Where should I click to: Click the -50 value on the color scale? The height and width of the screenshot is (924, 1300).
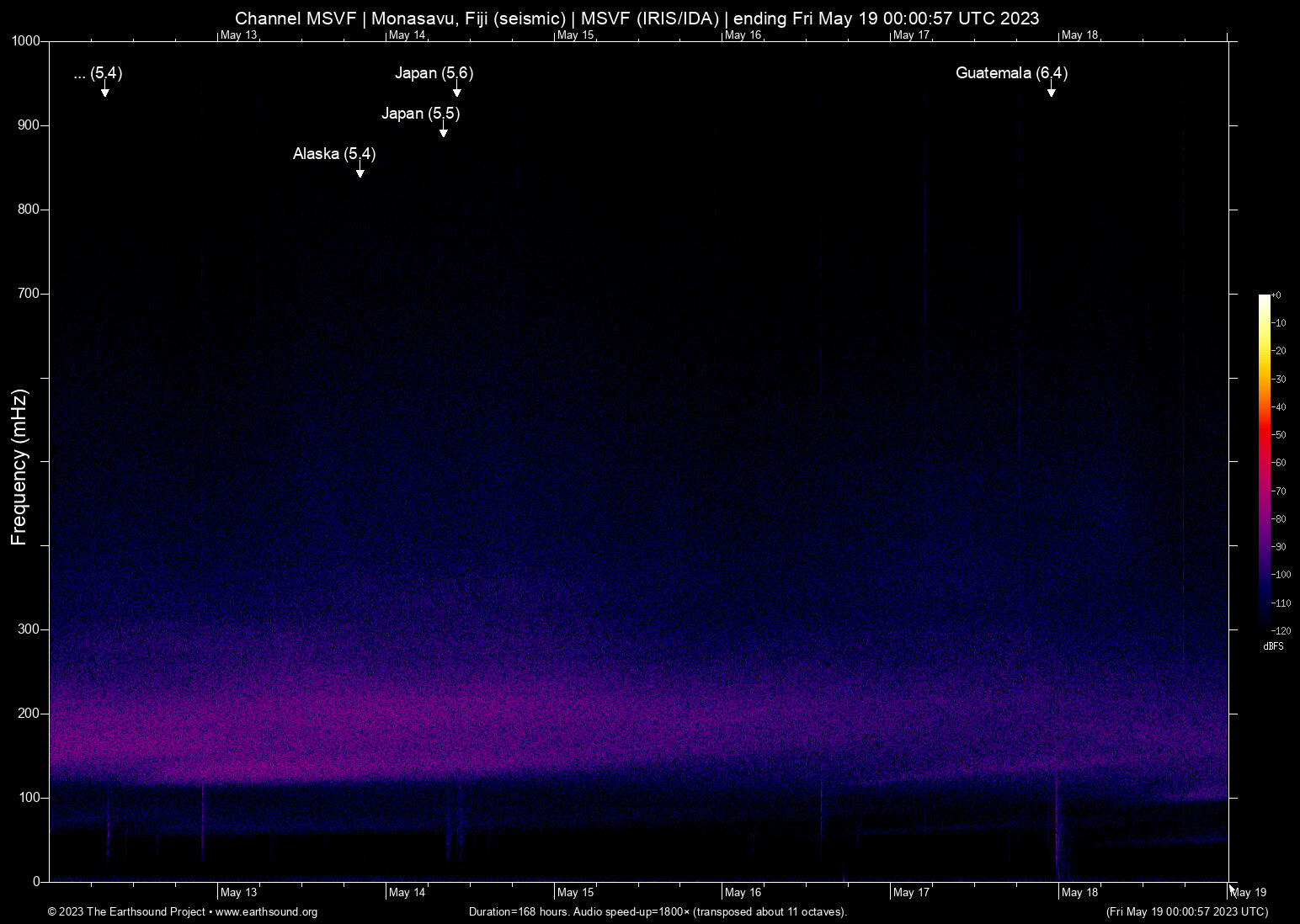point(1279,435)
